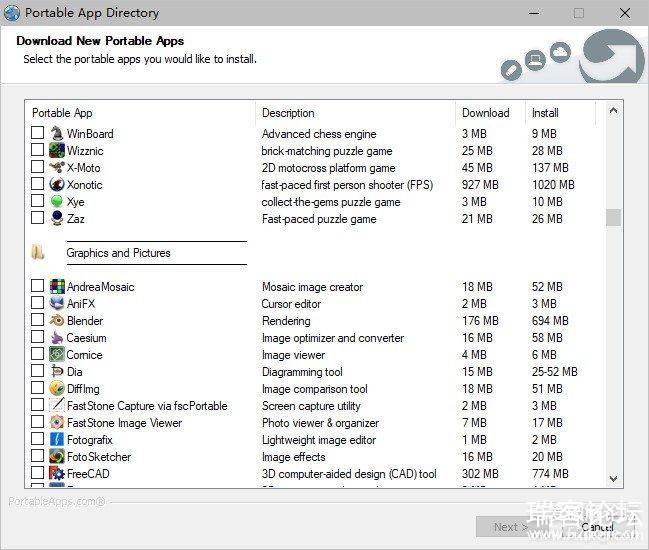Click the Zaz app icon
The width and height of the screenshot is (649, 550).
click(x=57, y=218)
